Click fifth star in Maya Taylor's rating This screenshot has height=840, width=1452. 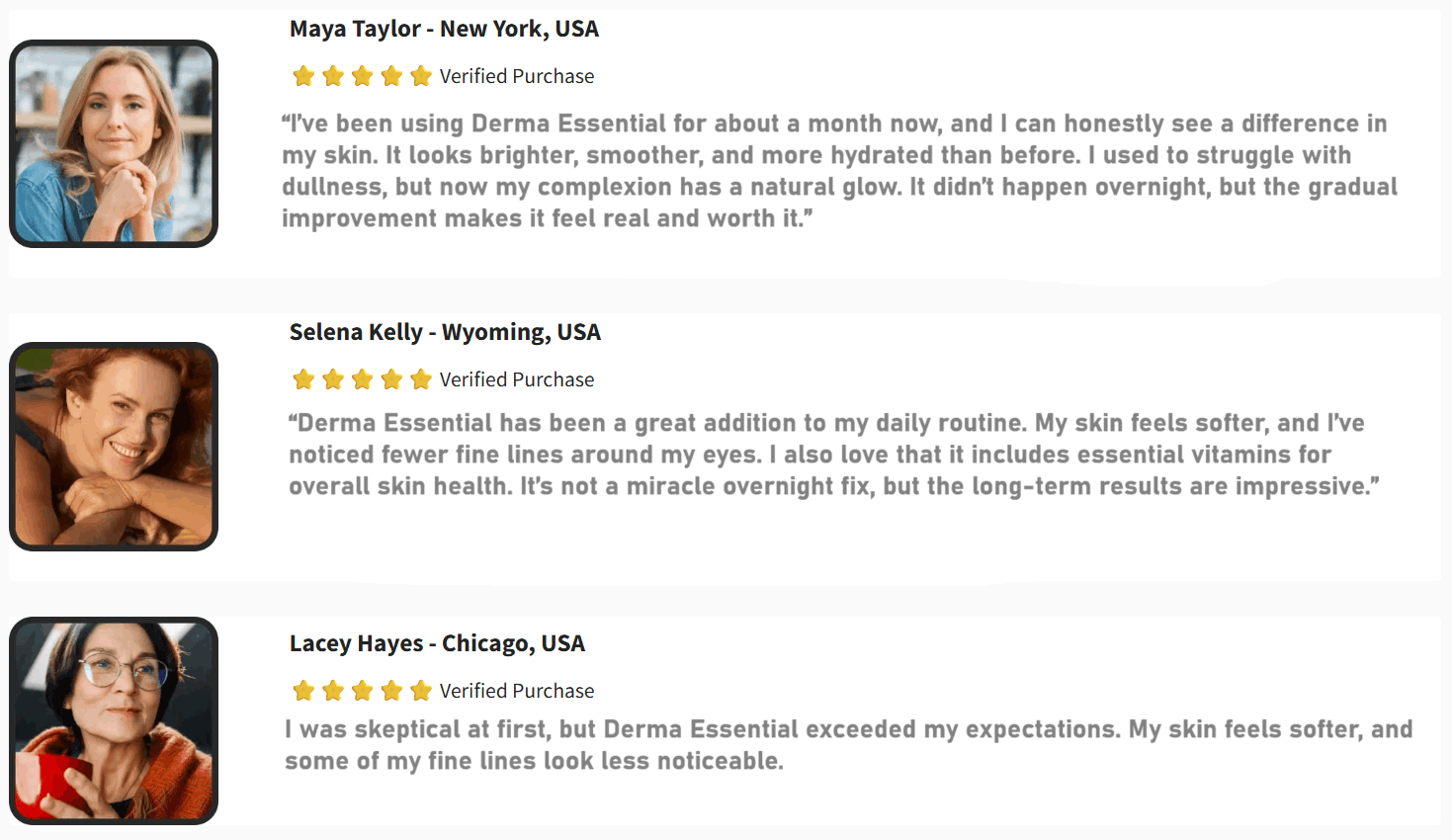421,76
